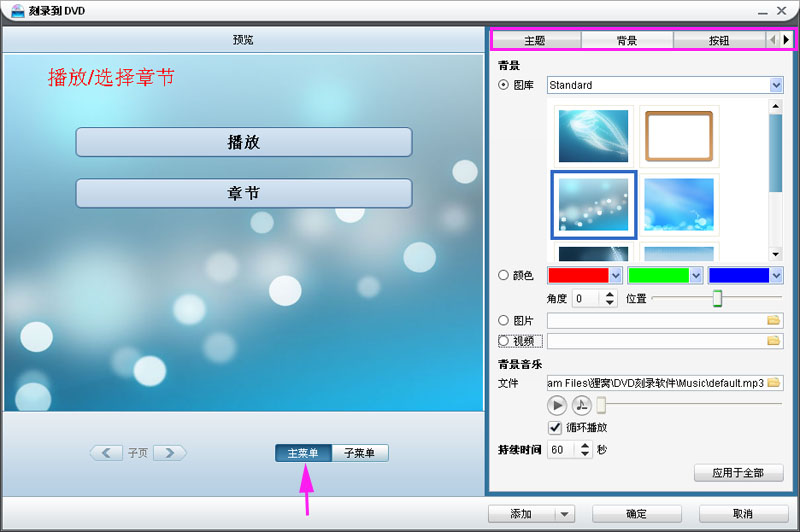Select the 视频 radio button
The width and height of the screenshot is (800, 532).
tap(503, 340)
